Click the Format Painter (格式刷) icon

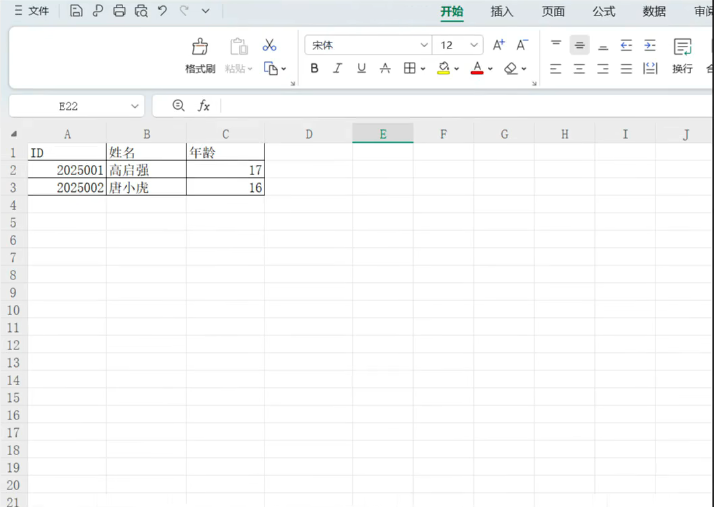[x=200, y=47]
